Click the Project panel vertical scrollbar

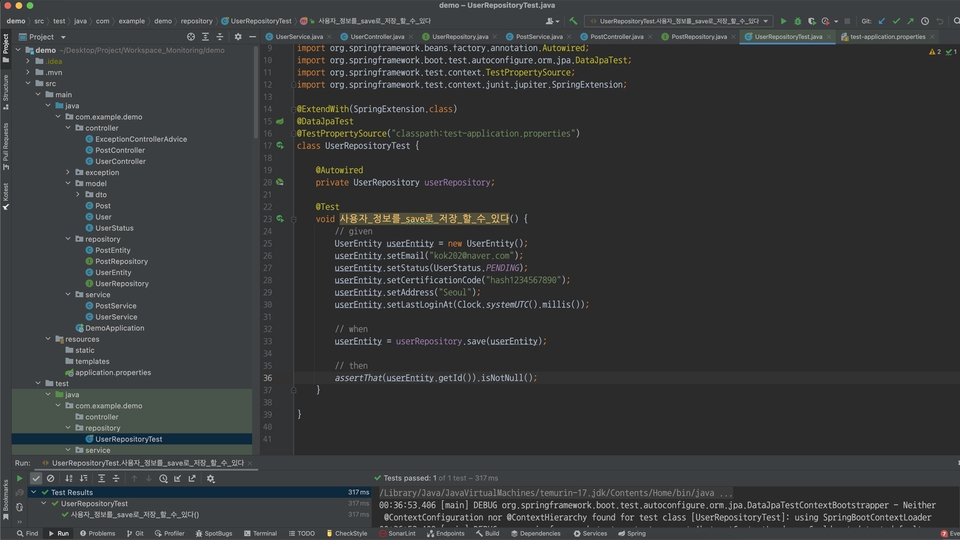(255, 92)
